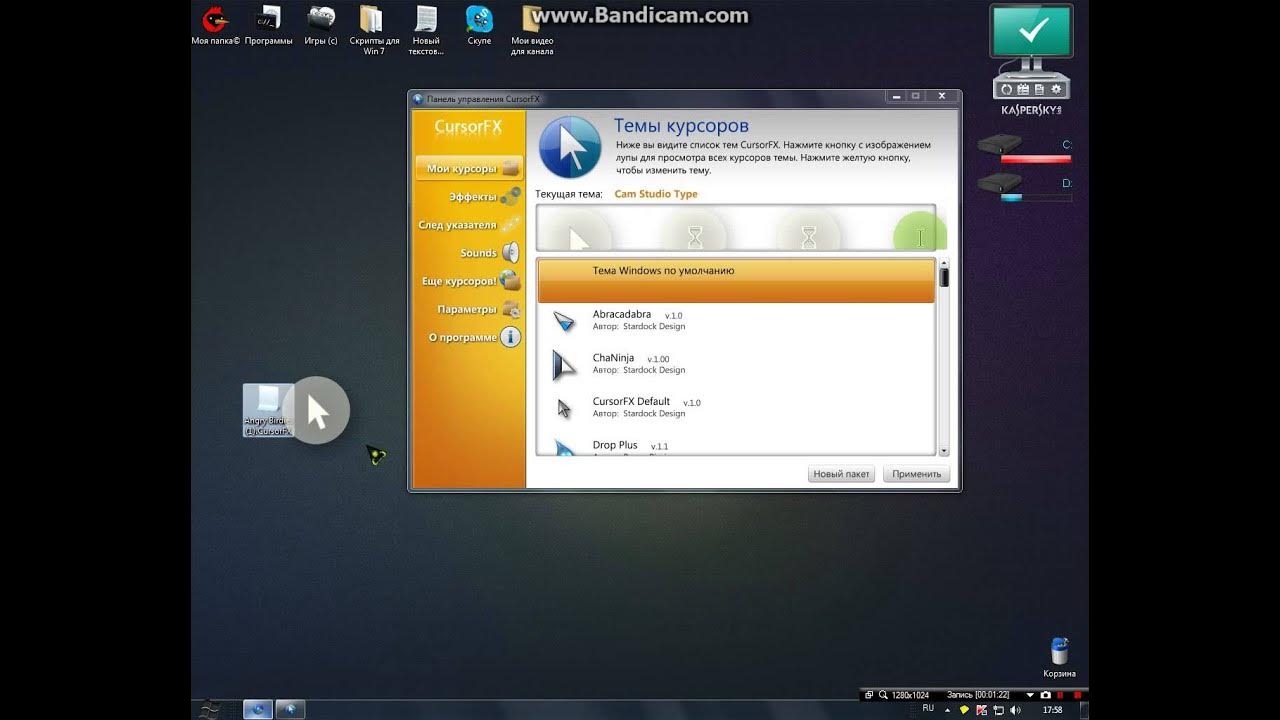Click the Kaspersky tray icon

(981, 709)
